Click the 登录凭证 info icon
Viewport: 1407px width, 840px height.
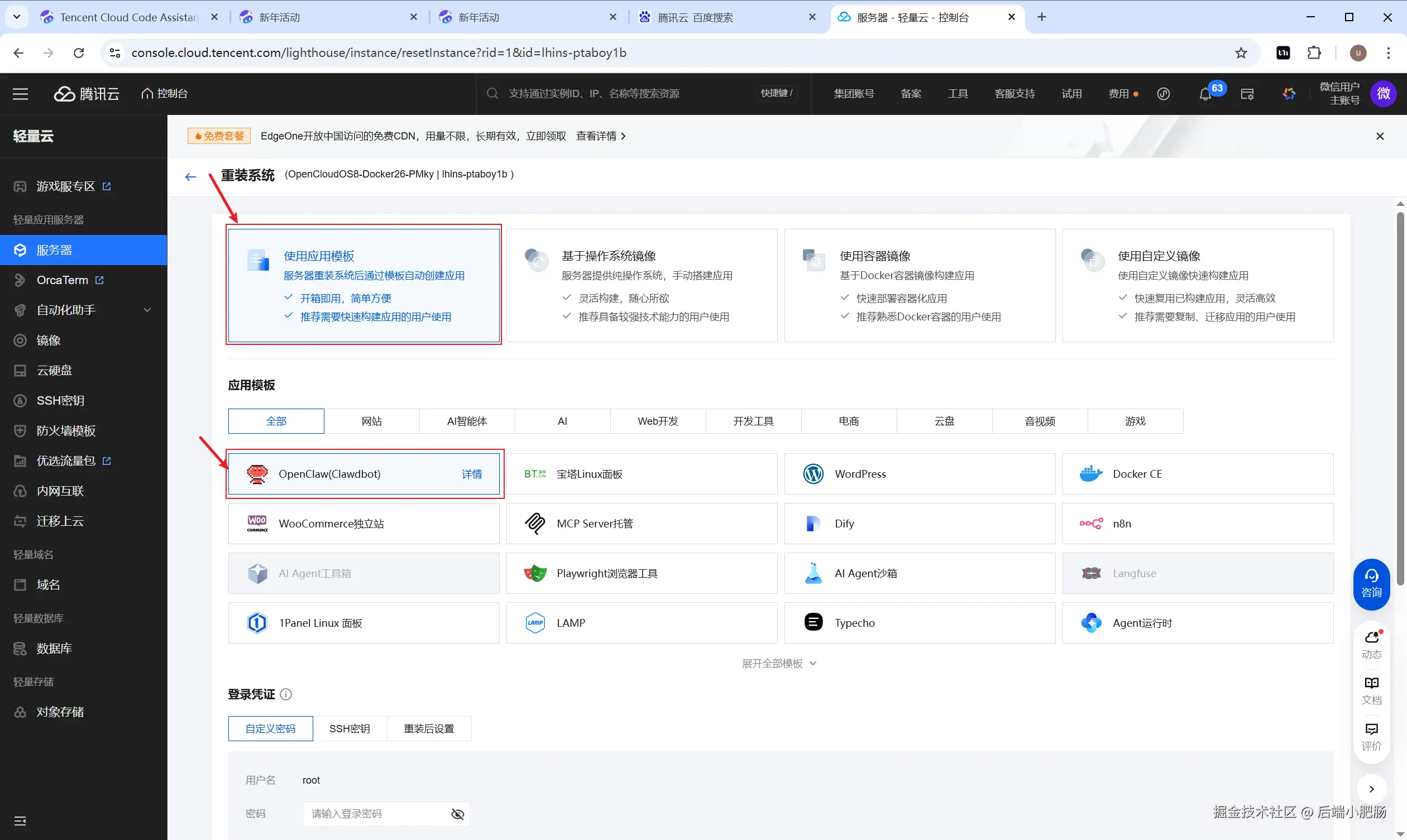pyautogui.click(x=286, y=694)
